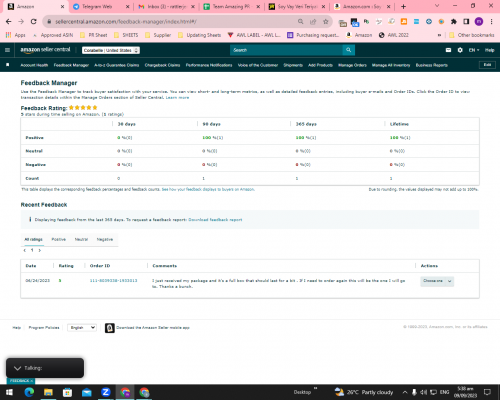
Task: Open the weather widget showing Partly cloudy
Action: pyautogui.click(x=364, y=392)
